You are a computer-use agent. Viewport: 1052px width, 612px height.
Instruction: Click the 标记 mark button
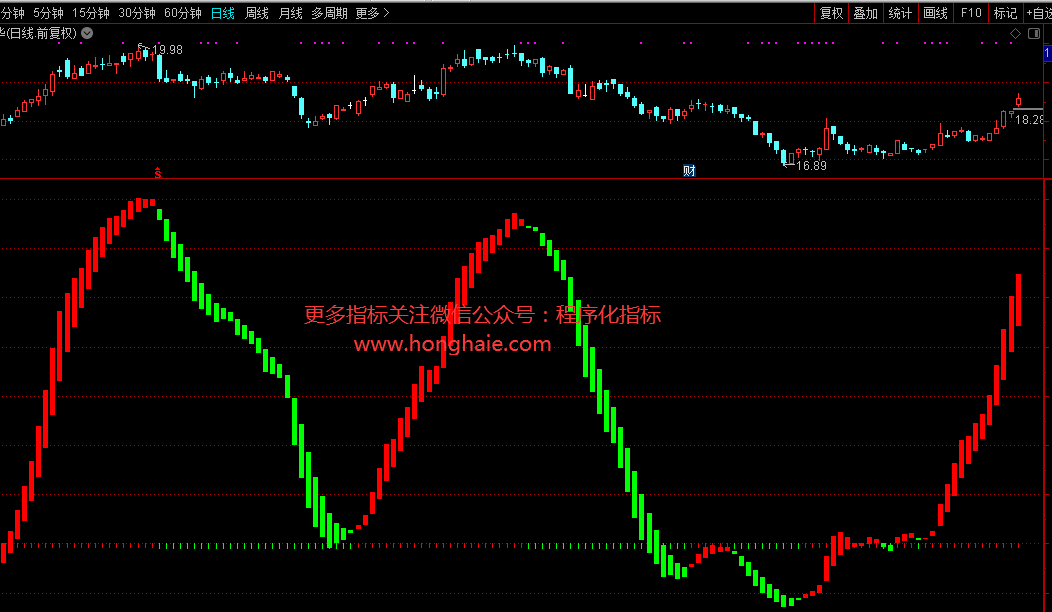coord(1005,13)
